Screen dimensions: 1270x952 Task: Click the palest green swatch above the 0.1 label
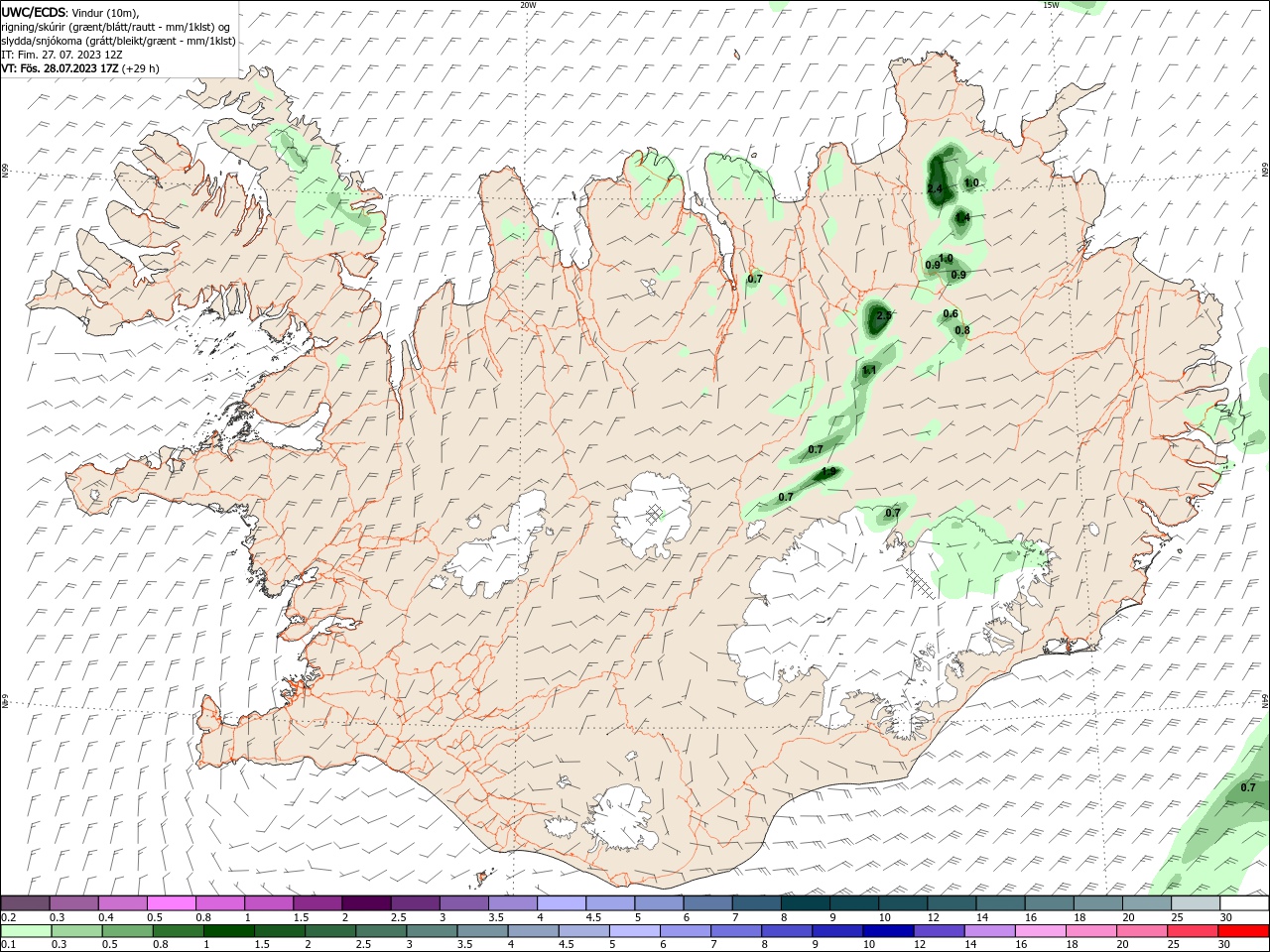[x=26, y=931]
